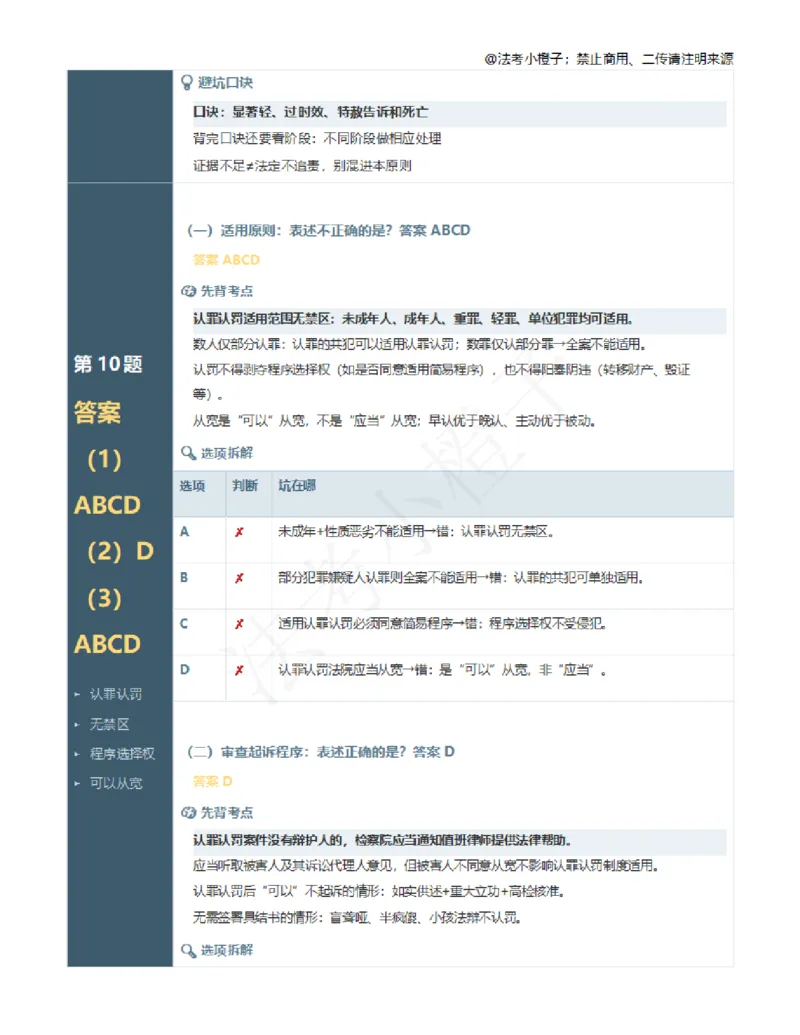Click the line 背完口诀还要看阶段

317,139
